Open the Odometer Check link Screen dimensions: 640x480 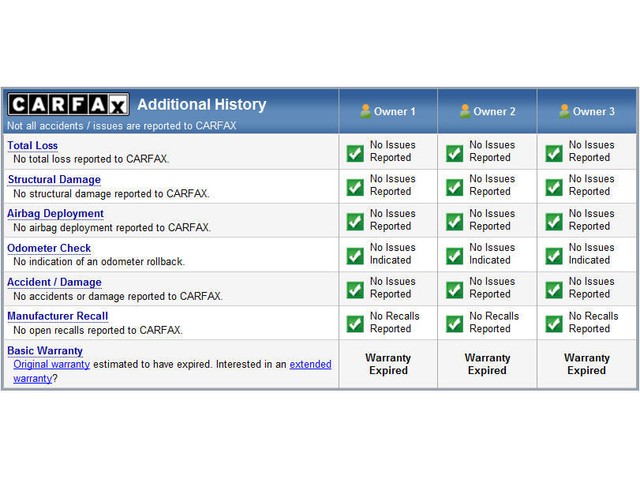click(x=49, y=248)
